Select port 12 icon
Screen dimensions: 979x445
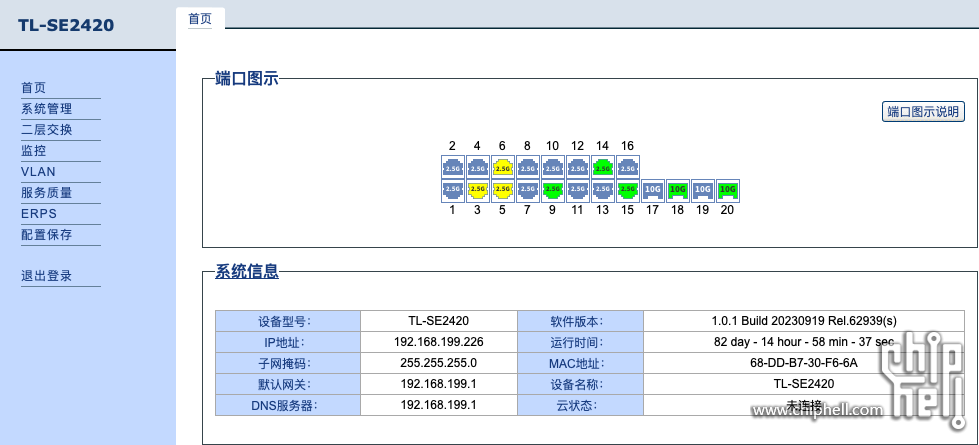click(x=578, y=167)
